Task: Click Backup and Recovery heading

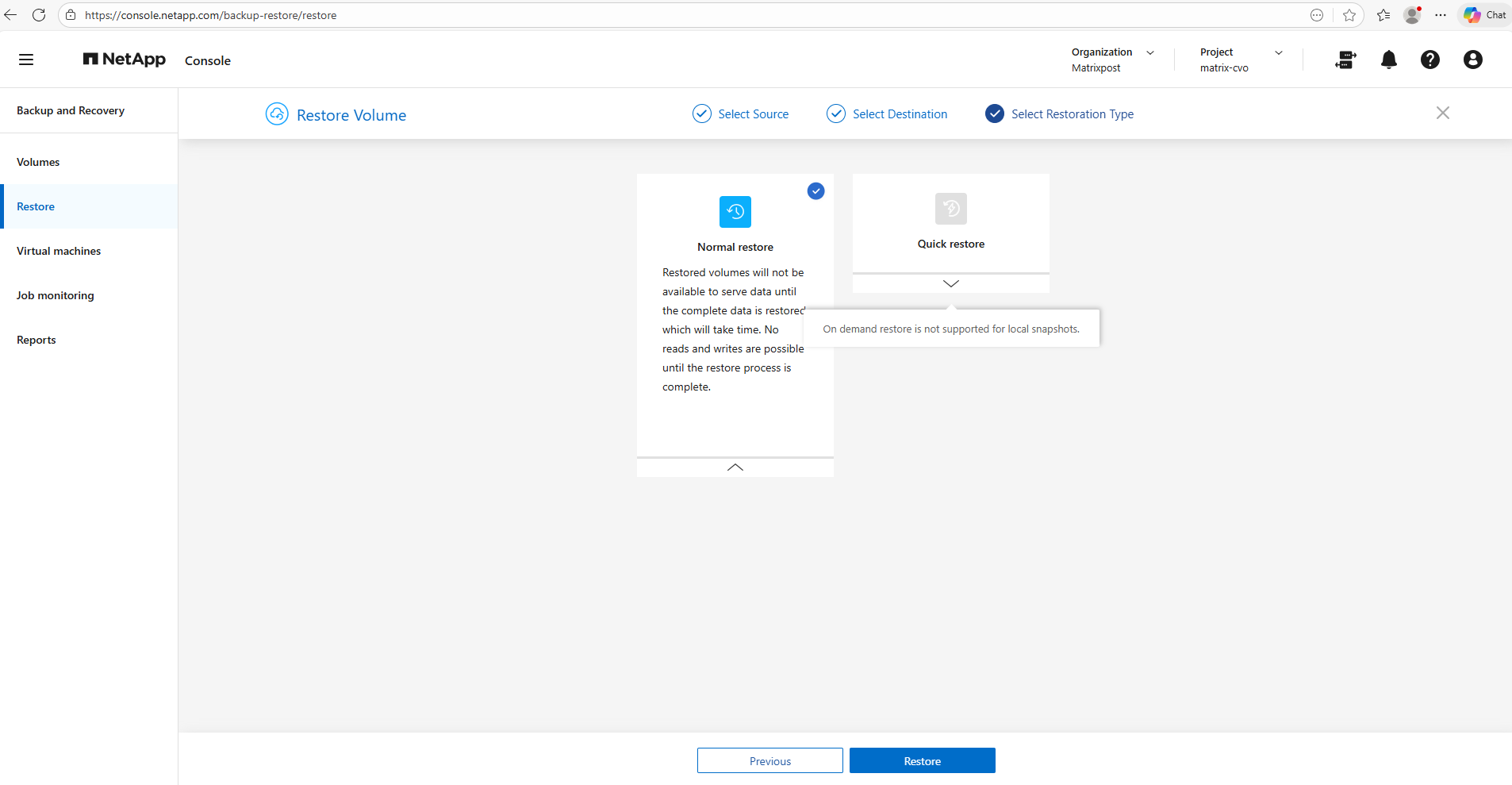Action: 71,111
